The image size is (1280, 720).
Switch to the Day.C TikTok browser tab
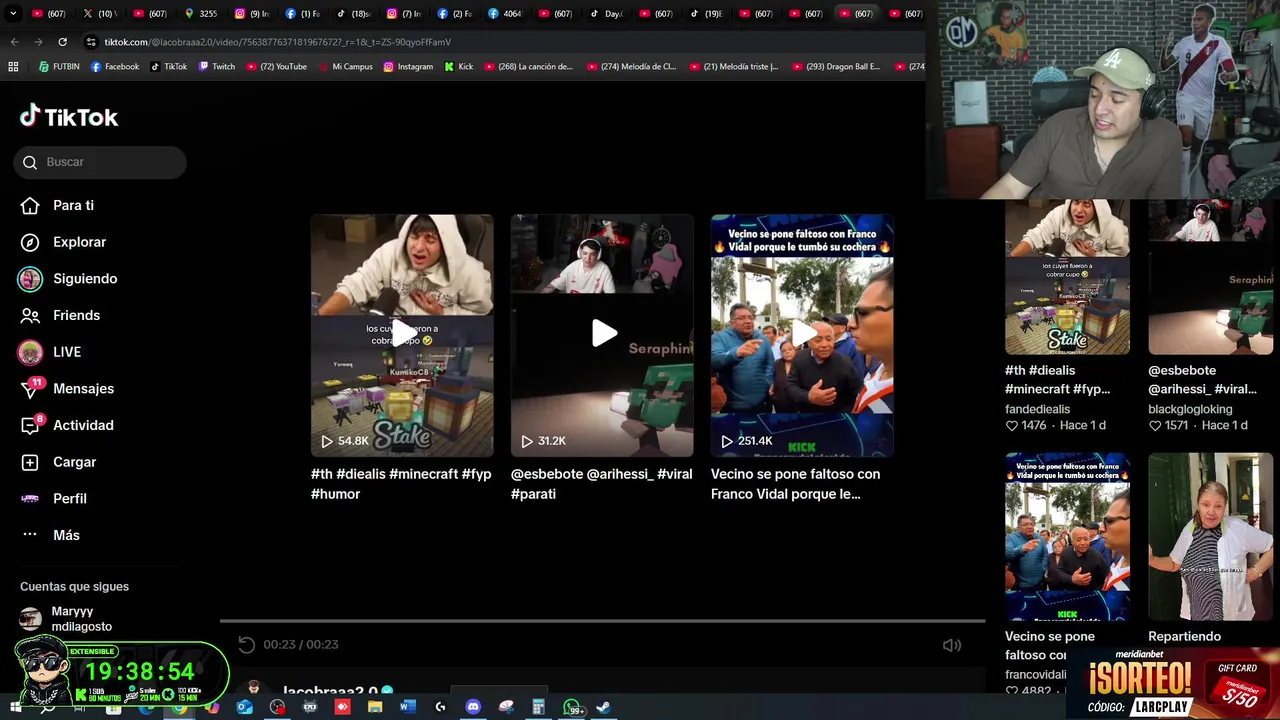606,14
